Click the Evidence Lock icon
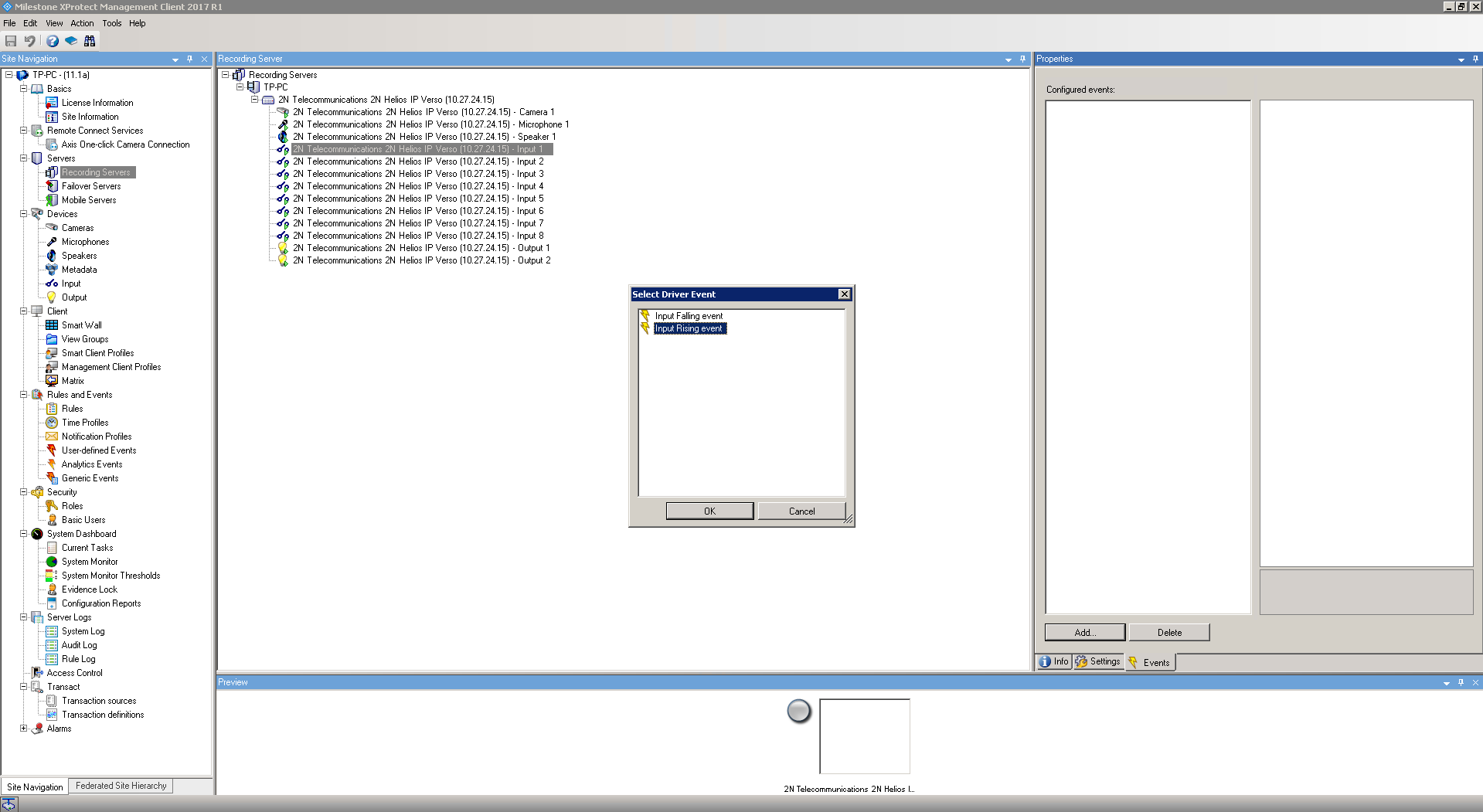Viewport: 1483px width, 812px height. point(52,589)
